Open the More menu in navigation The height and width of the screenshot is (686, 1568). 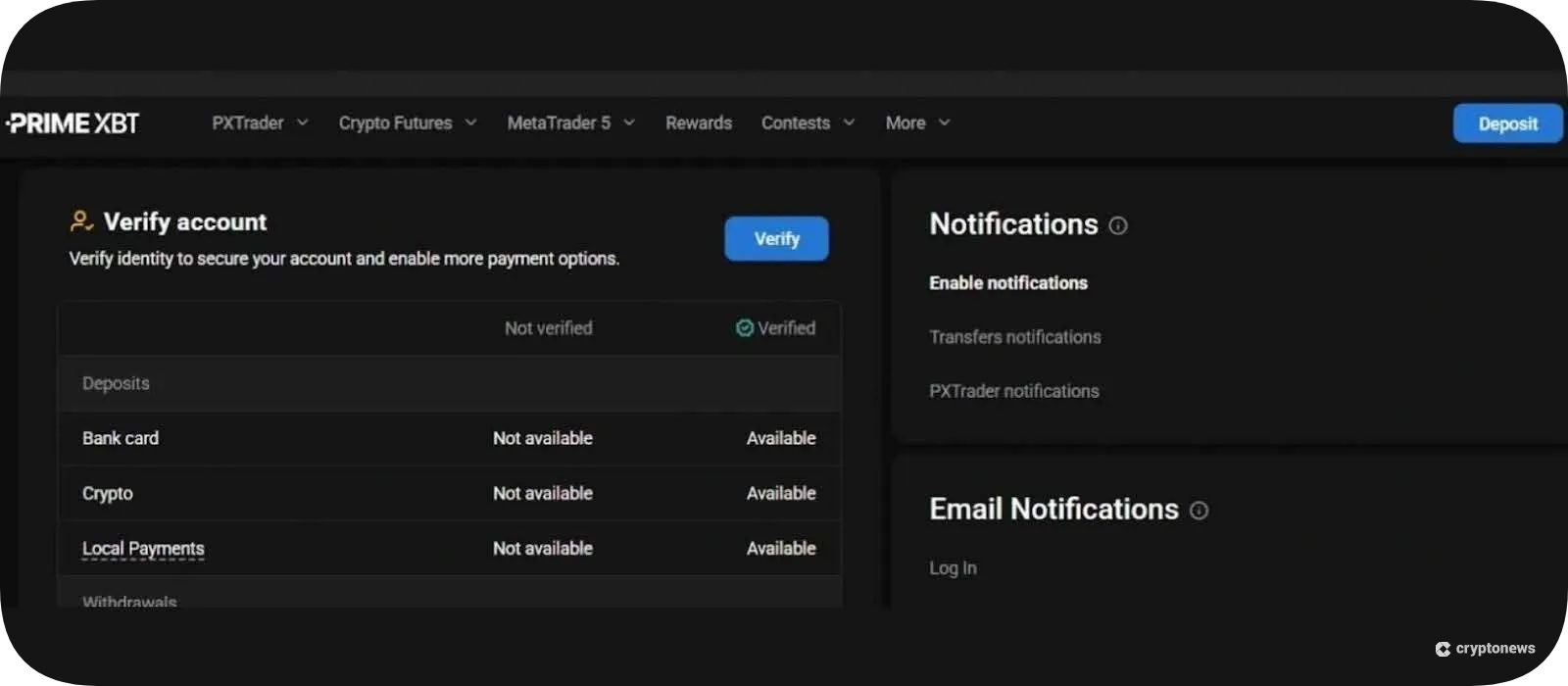pyautogui.click(x=917, y=123)
